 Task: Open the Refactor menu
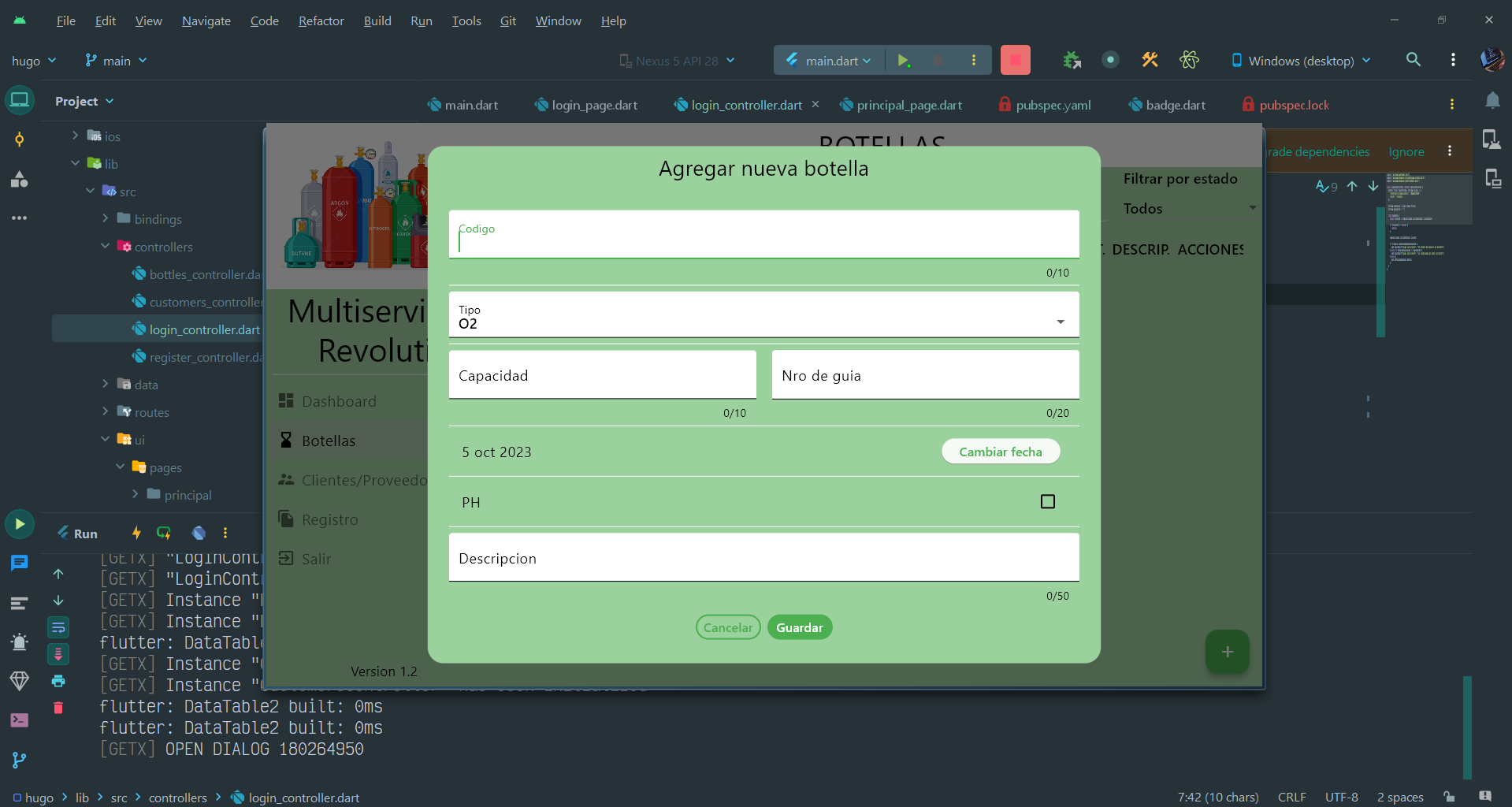(x=321, y=21)
